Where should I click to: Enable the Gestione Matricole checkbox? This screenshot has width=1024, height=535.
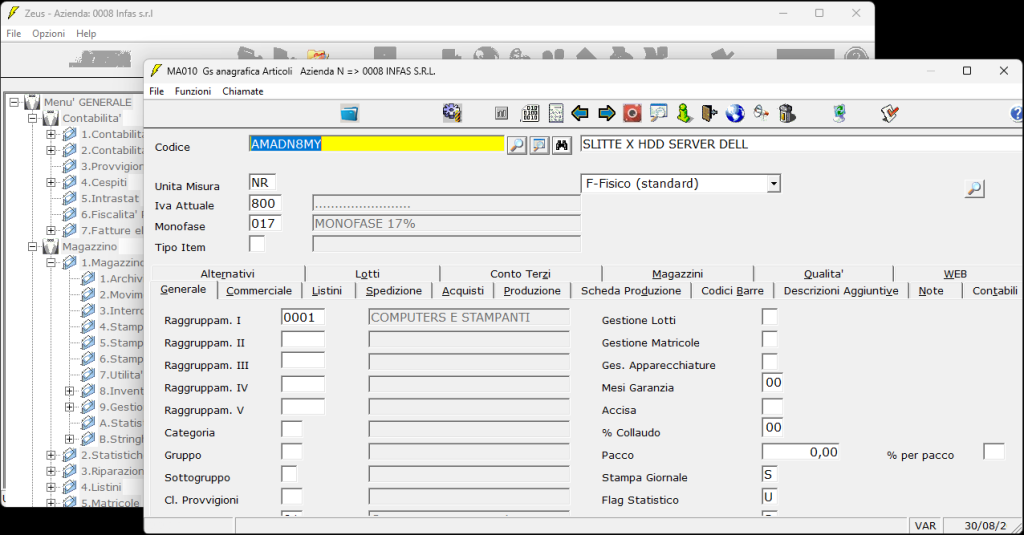coord(769,340)
